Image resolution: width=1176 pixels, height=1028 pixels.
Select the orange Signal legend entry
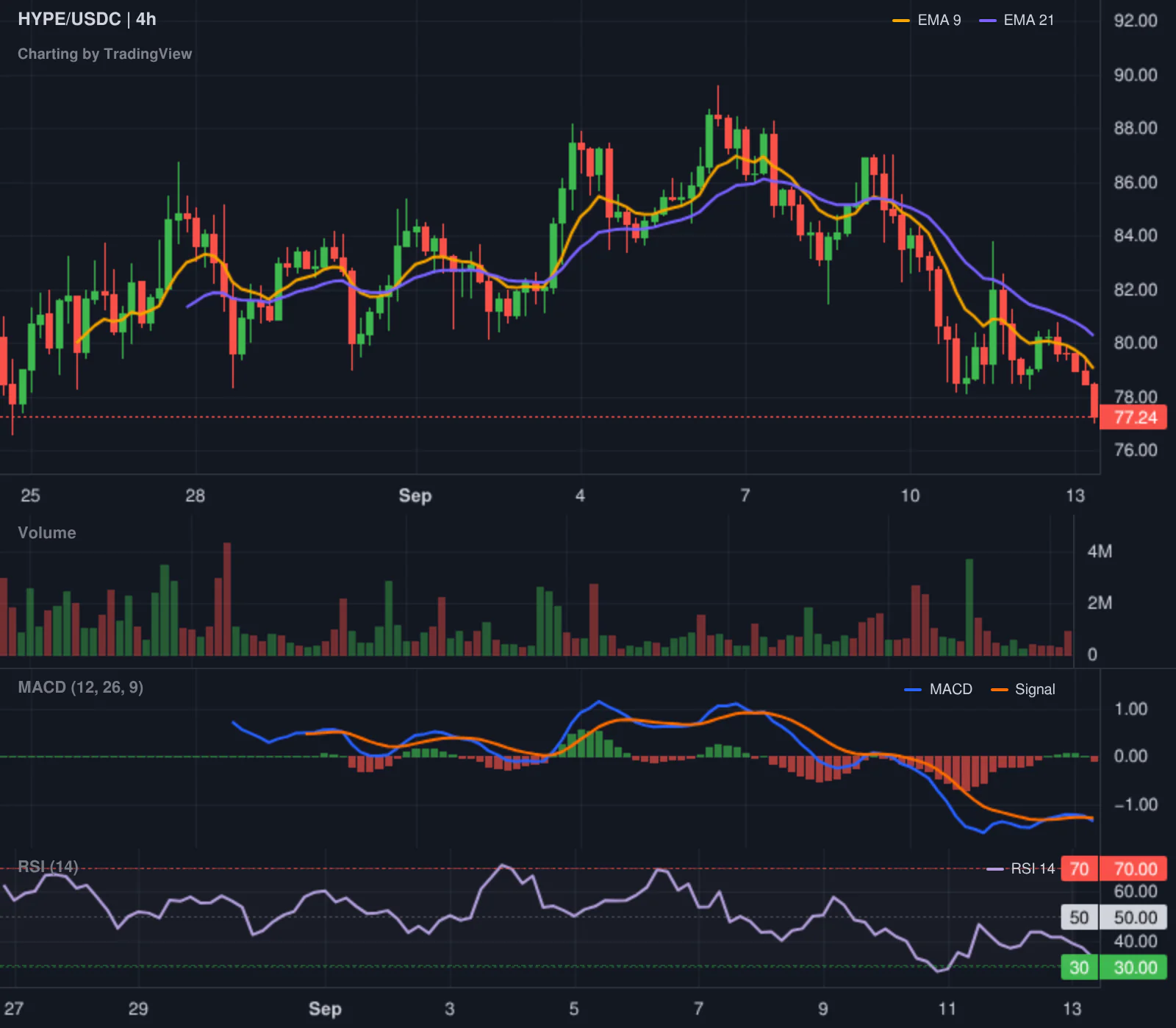(x=1023, y=689)
